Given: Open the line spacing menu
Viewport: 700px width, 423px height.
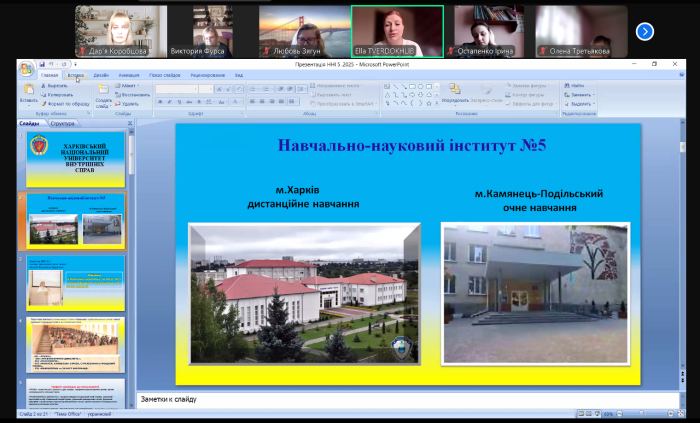Looking at the screenshot, I should [x=302, y=89].
